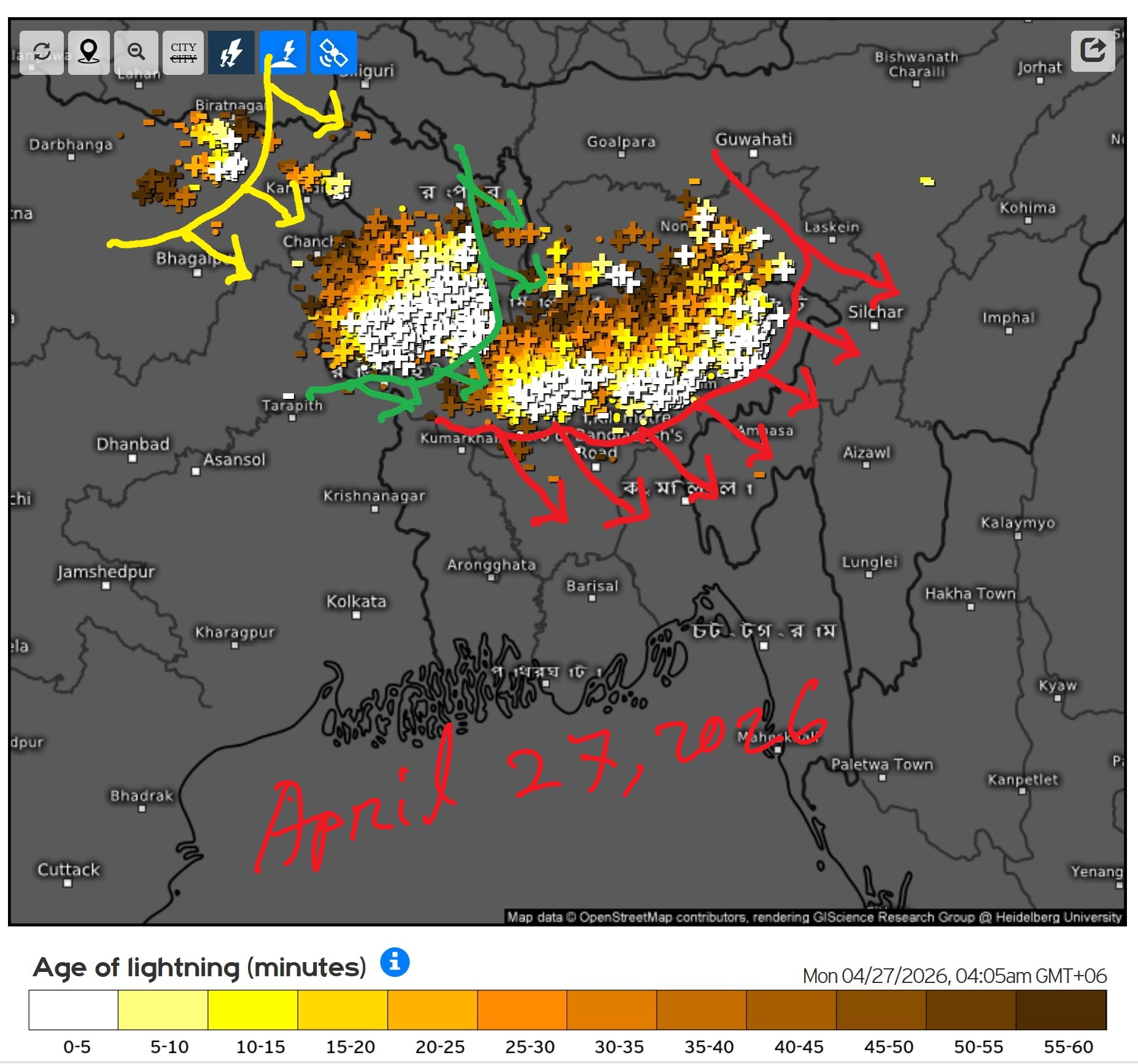Click the 25-30 minutes orange legend swatch

coord(522,1009)
